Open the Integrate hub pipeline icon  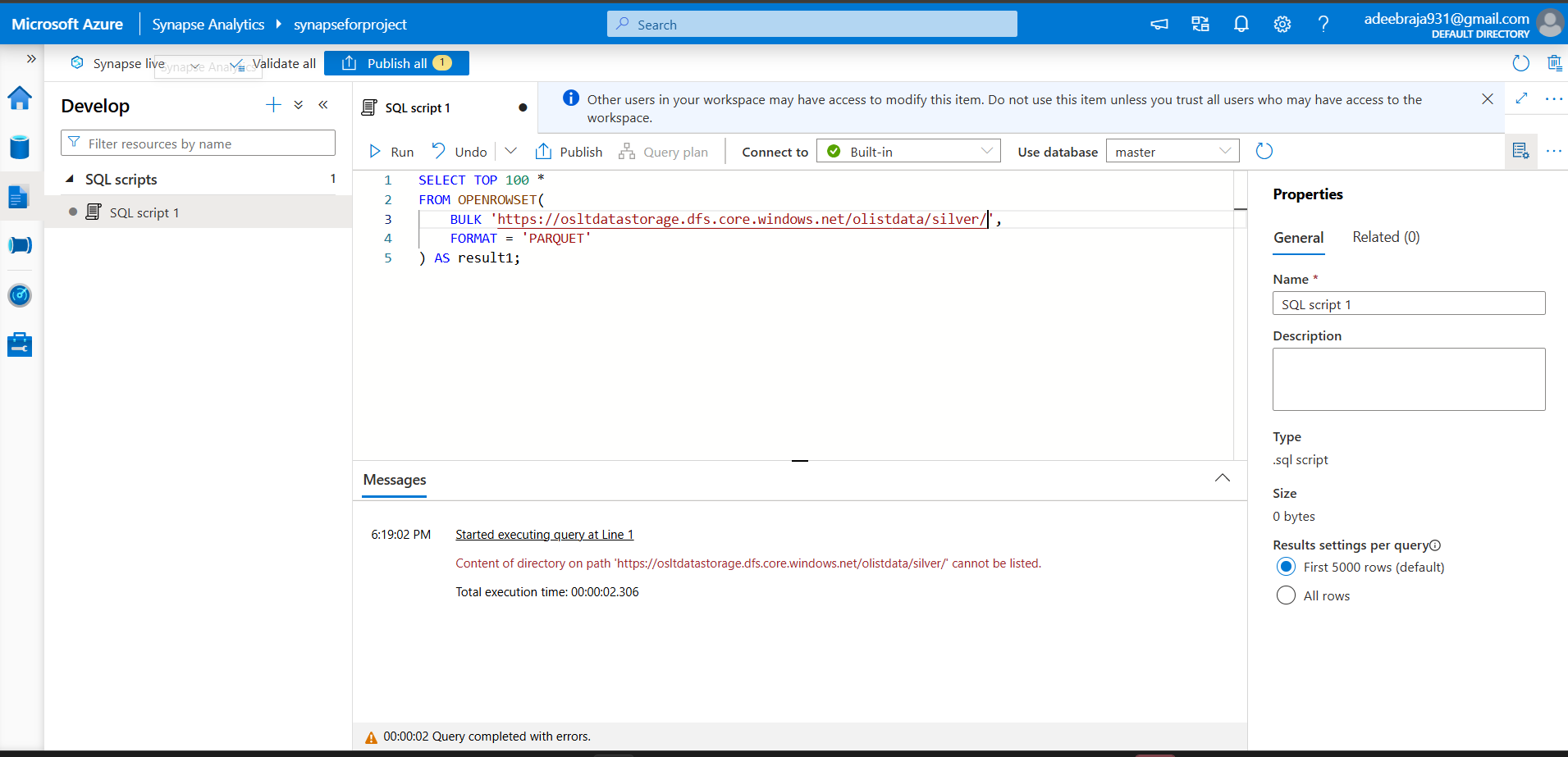coord(20,245)
